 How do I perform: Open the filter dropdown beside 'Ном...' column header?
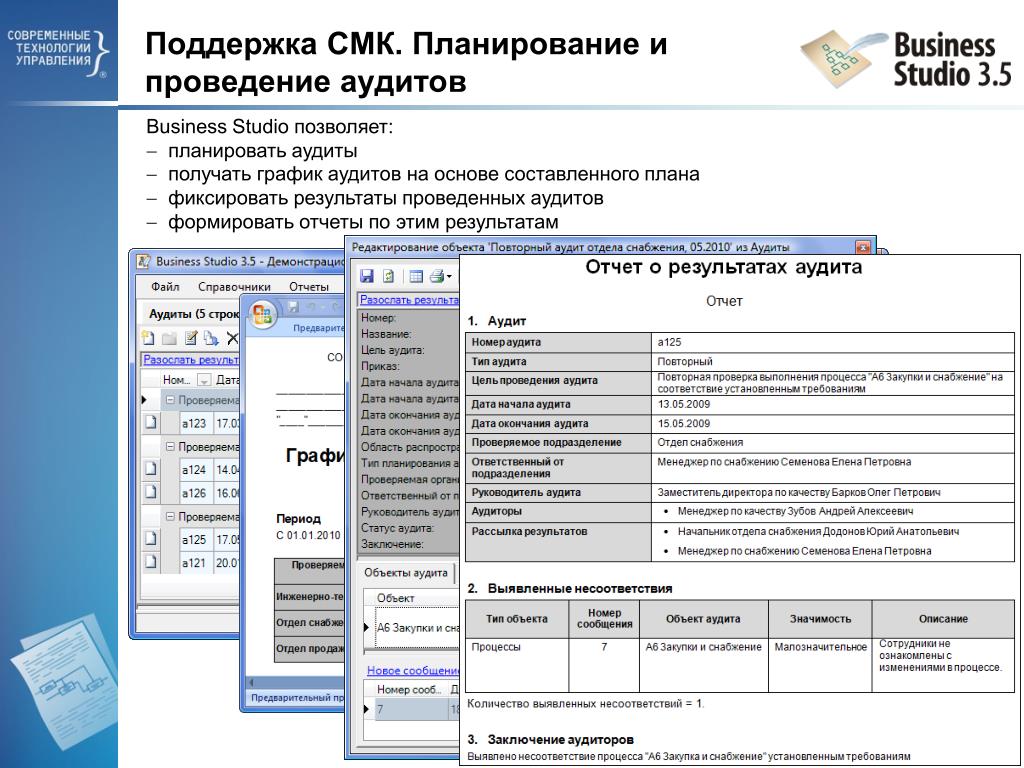(x=204, y=379)
